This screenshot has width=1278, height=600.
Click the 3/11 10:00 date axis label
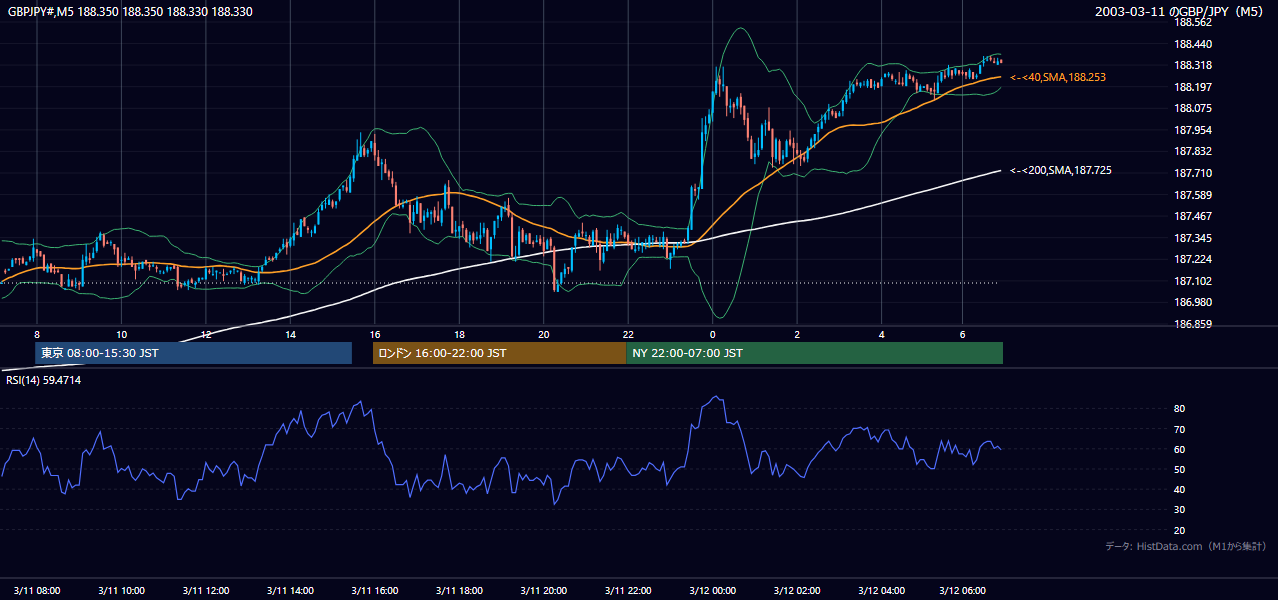121,590
